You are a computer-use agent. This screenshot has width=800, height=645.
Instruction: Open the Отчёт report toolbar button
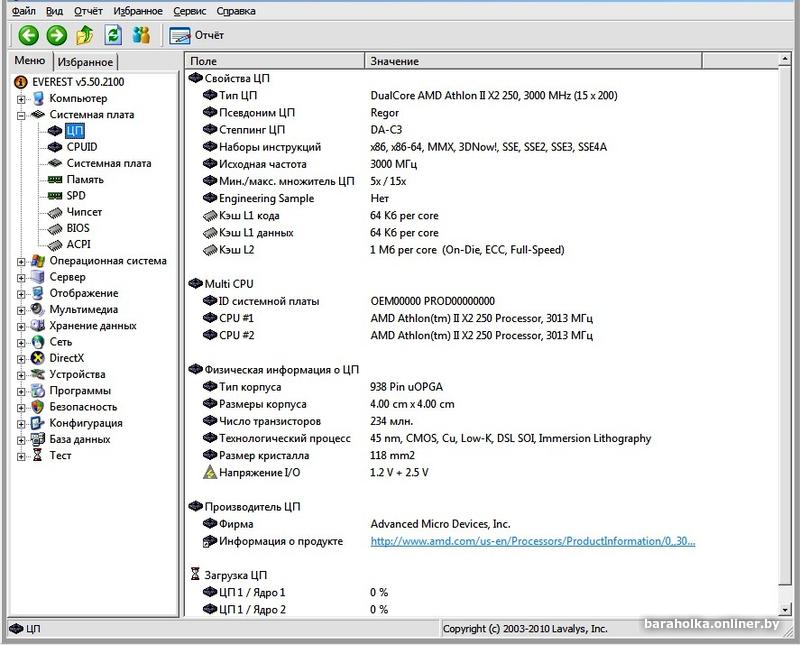pos(197,36)
